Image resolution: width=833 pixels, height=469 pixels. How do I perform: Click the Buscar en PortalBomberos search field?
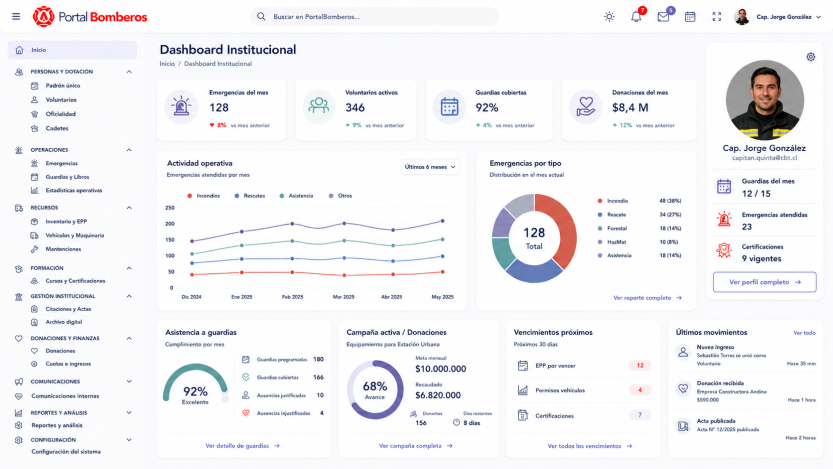point(374,16)
